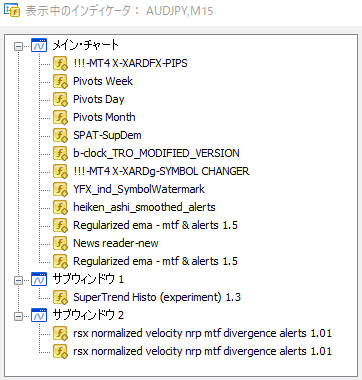
Task: Click the indicator icon for SPAT-SupDem
Action: (x=60, y=135)
